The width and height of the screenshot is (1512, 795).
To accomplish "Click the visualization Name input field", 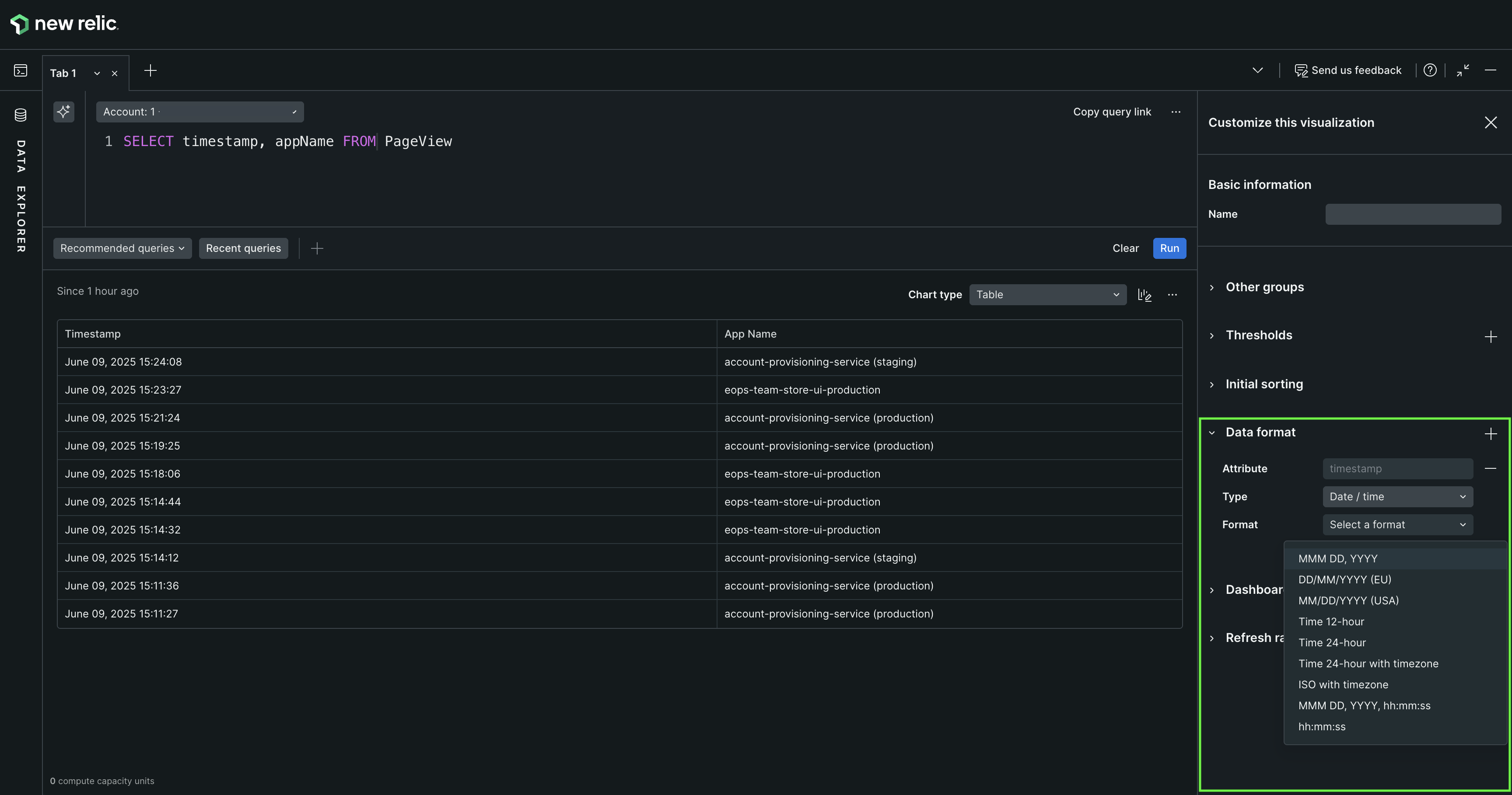I will [1413, 214].
